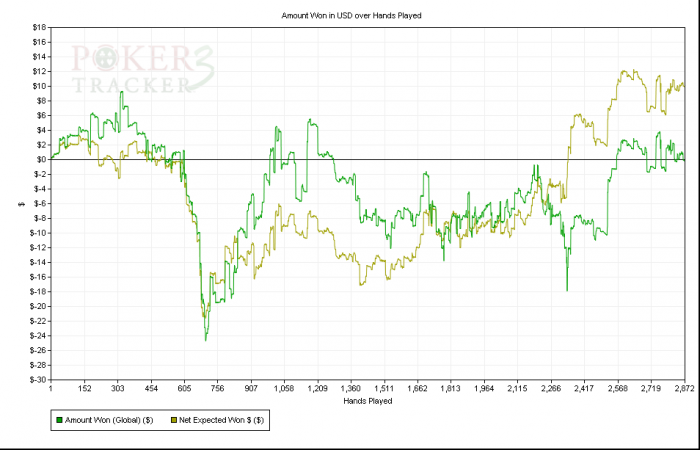The width and height of the screenshot is (700, 450).
Task: Click the 'Hands Played' x-axis title
Action: point(368,401)
